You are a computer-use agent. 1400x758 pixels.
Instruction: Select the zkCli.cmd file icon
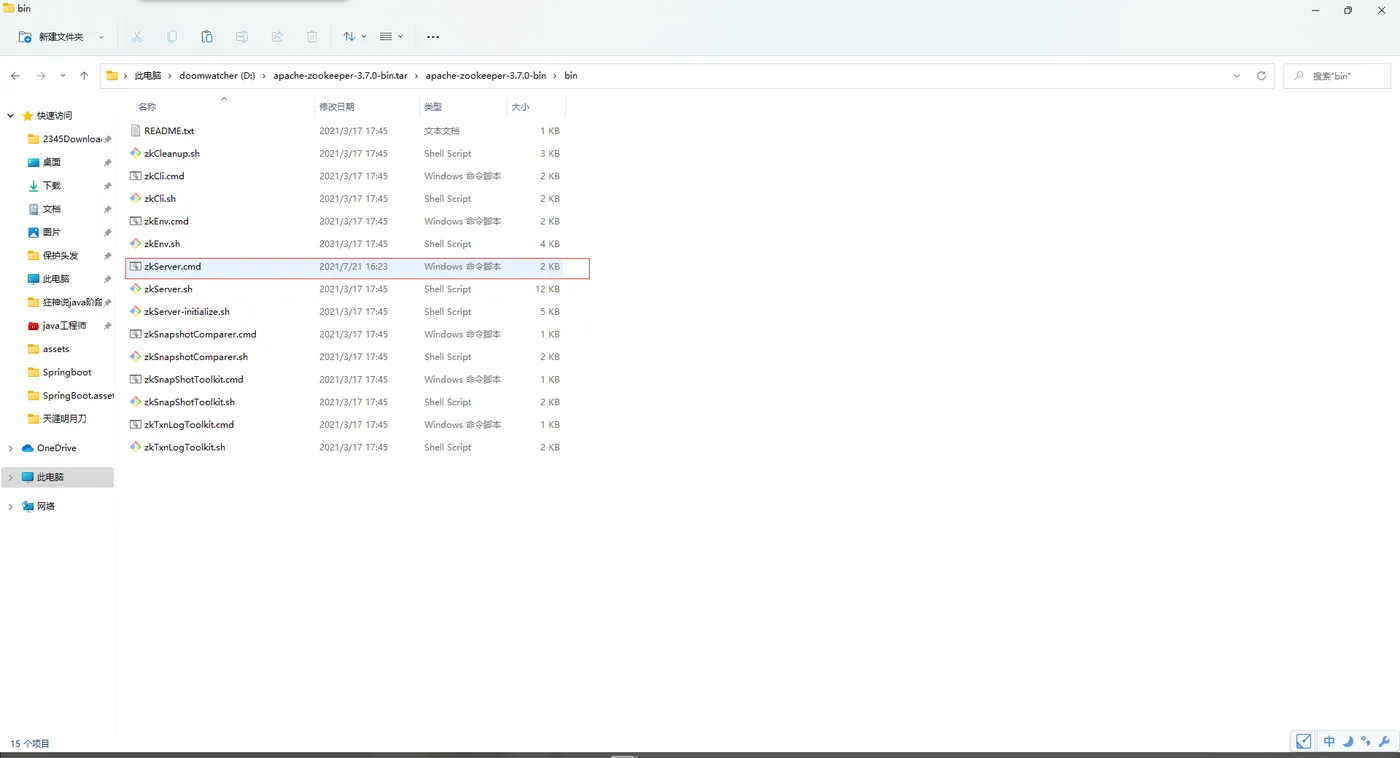[x=136, y=176]
